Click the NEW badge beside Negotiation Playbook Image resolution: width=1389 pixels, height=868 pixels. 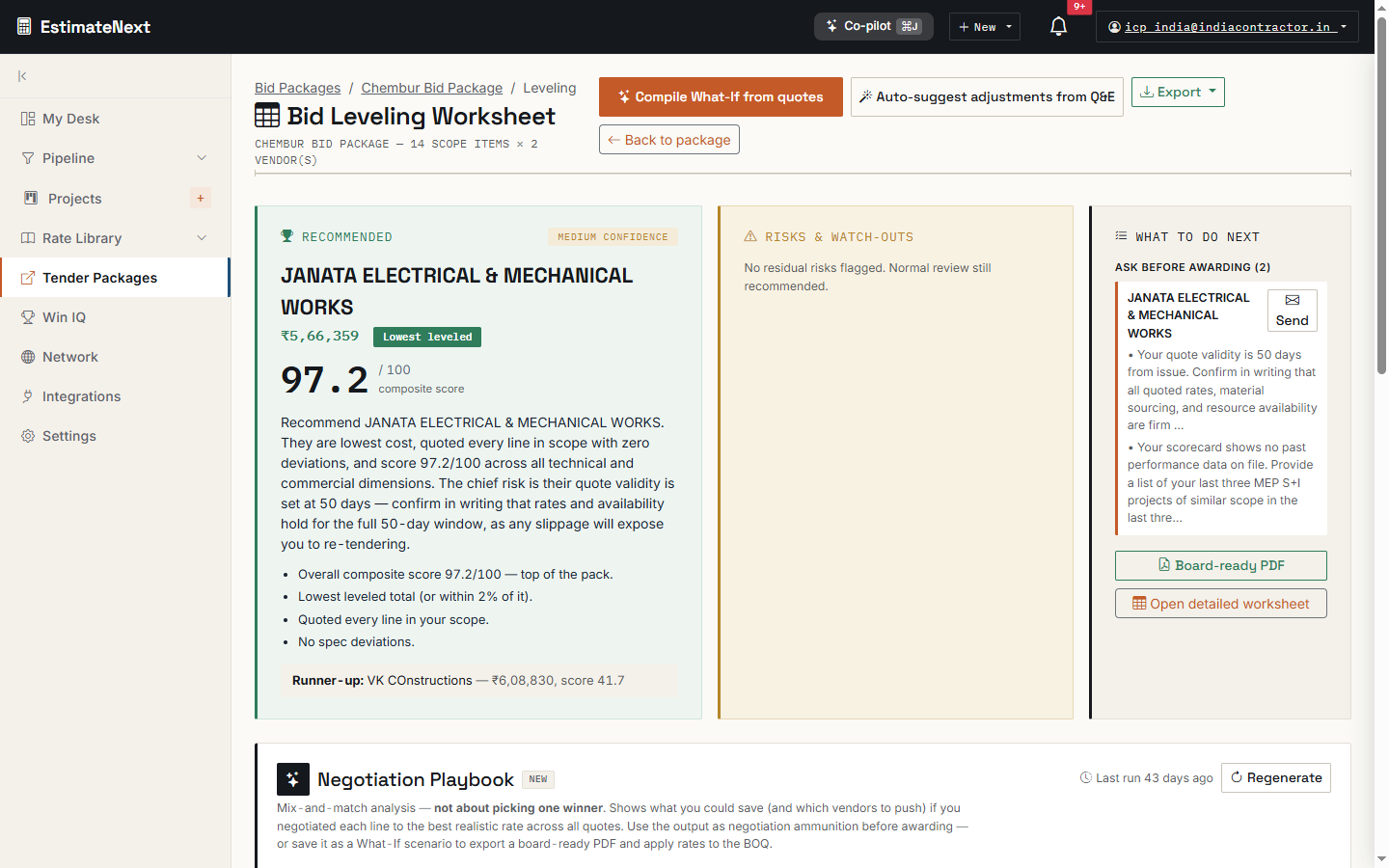pos(538,779)
